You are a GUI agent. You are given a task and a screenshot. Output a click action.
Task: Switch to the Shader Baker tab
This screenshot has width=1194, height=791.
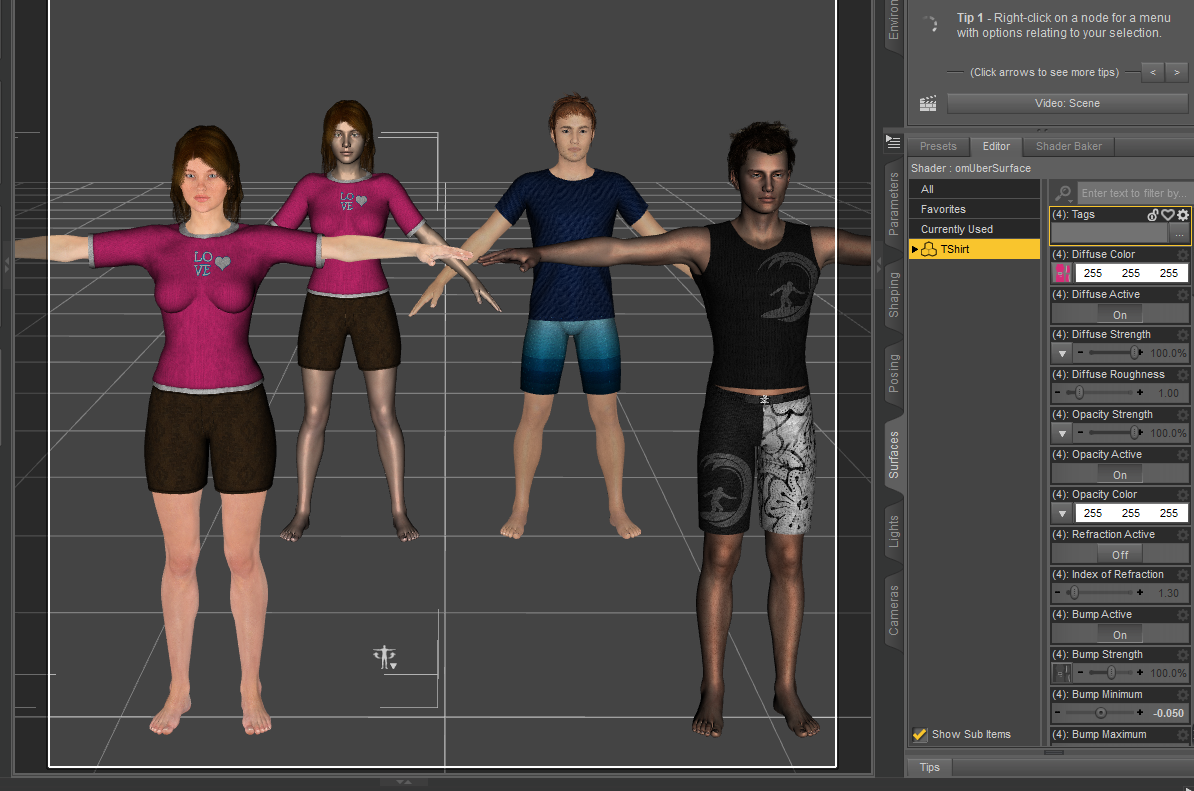[1068, 147]
